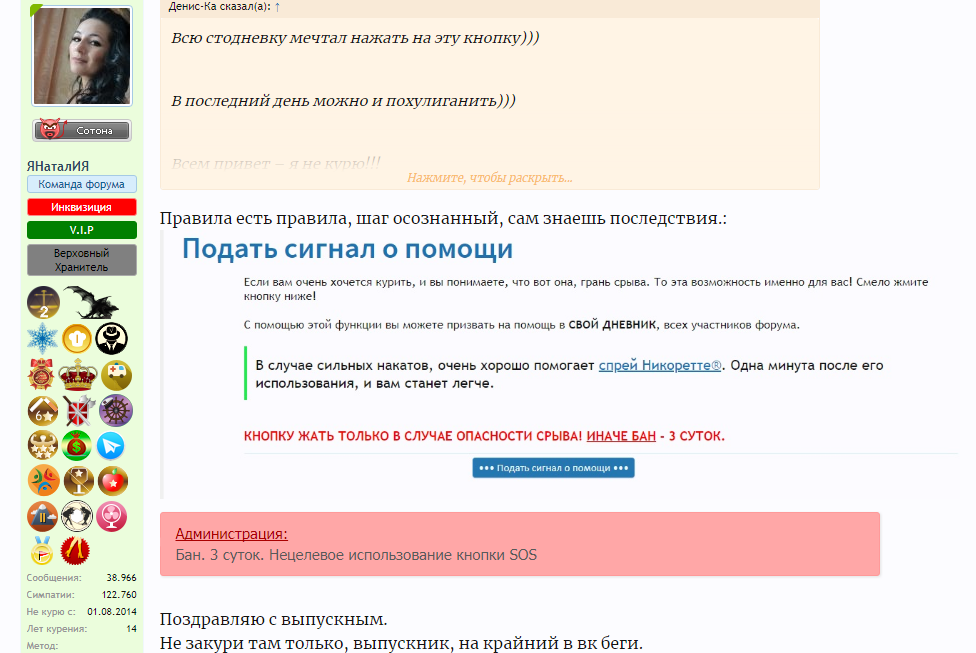Click the Симпатии value 122.760

(119, 594)
